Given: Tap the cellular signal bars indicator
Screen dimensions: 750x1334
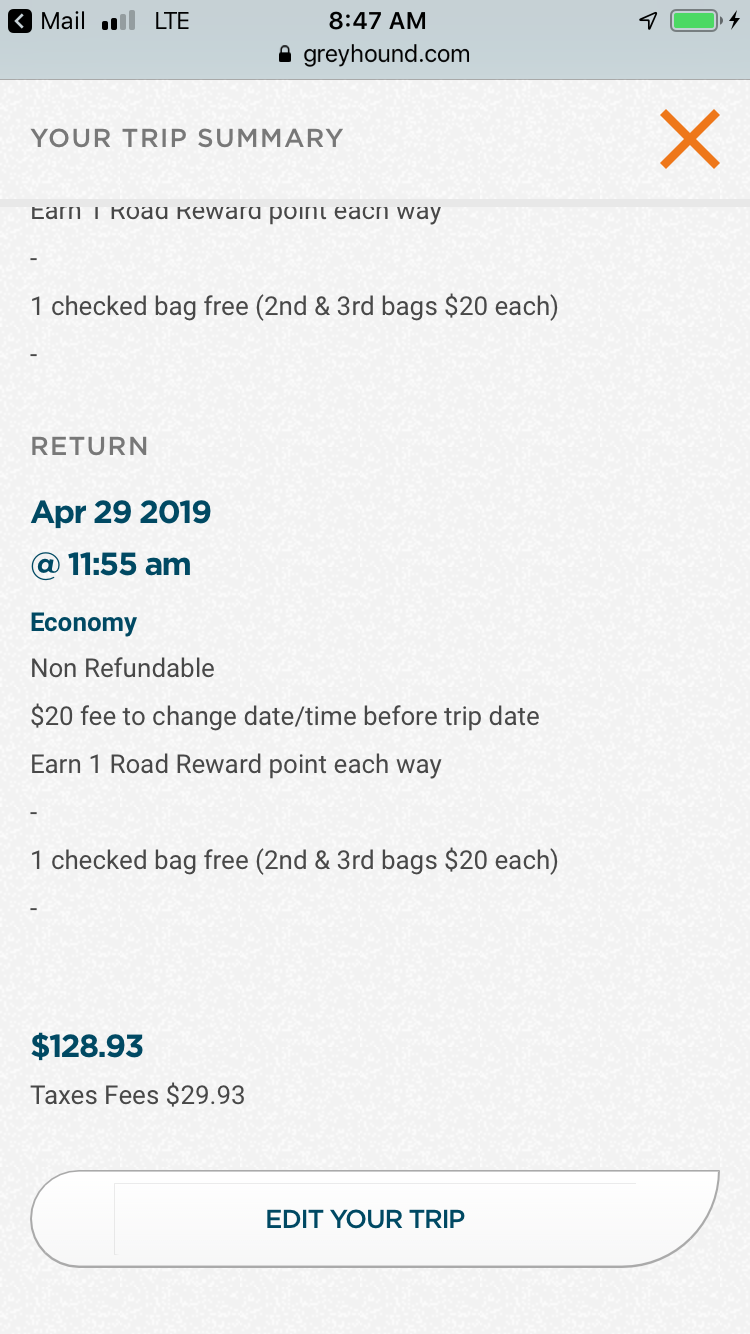Looking at the screenshot, I should [119, 21].
